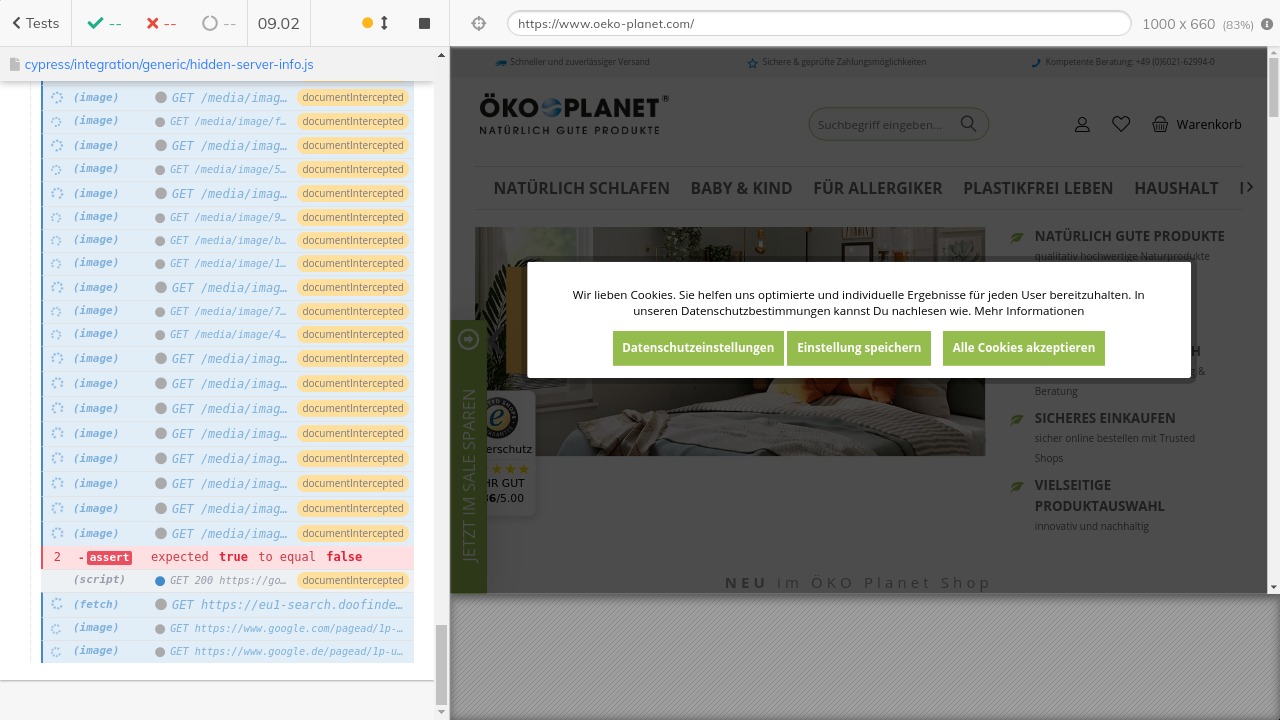
Task: Click Alle Cookies akzeptieren button
Action: (x=1023, y=348)
